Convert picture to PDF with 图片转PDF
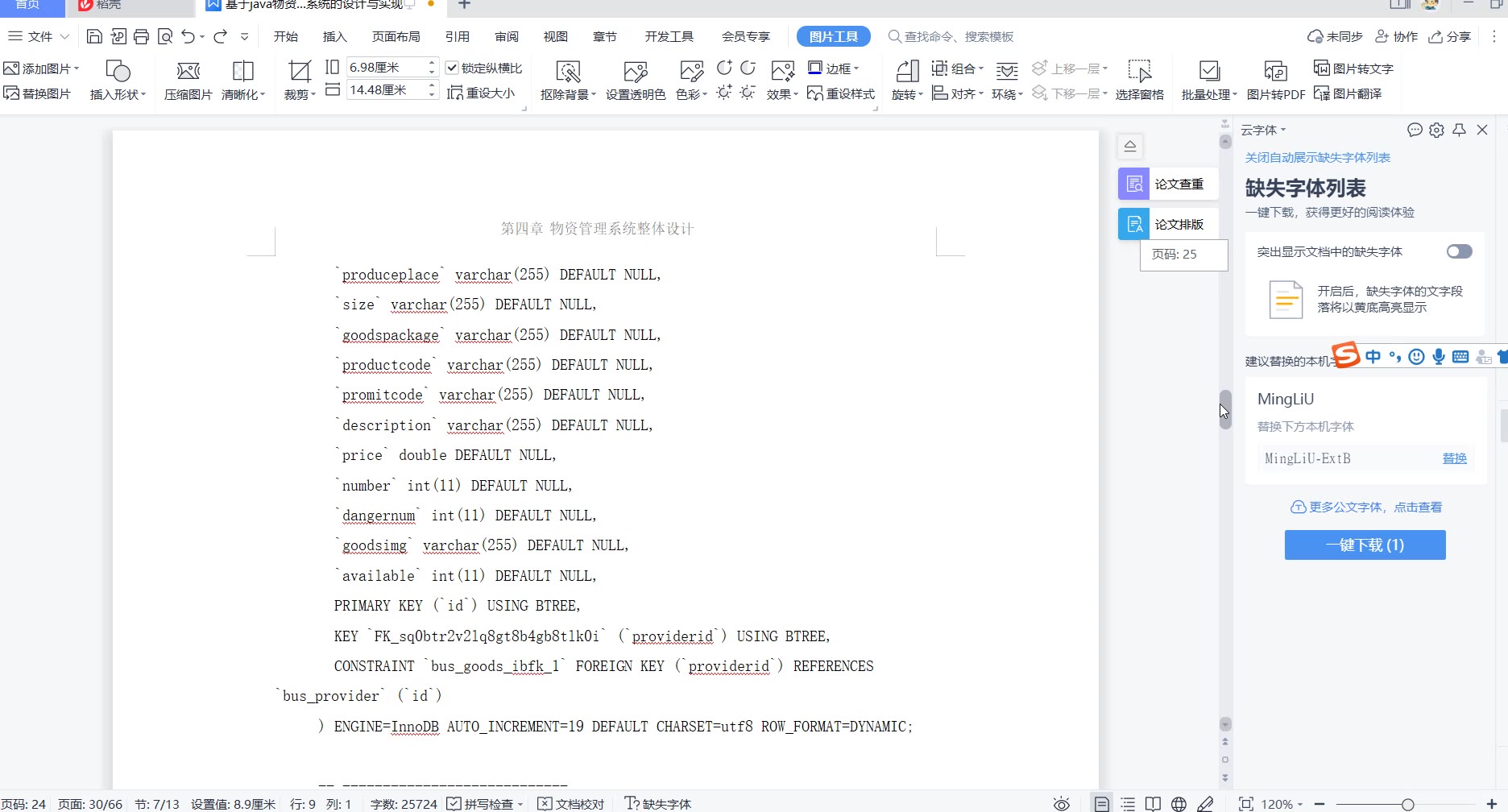 click(1276, 81)
